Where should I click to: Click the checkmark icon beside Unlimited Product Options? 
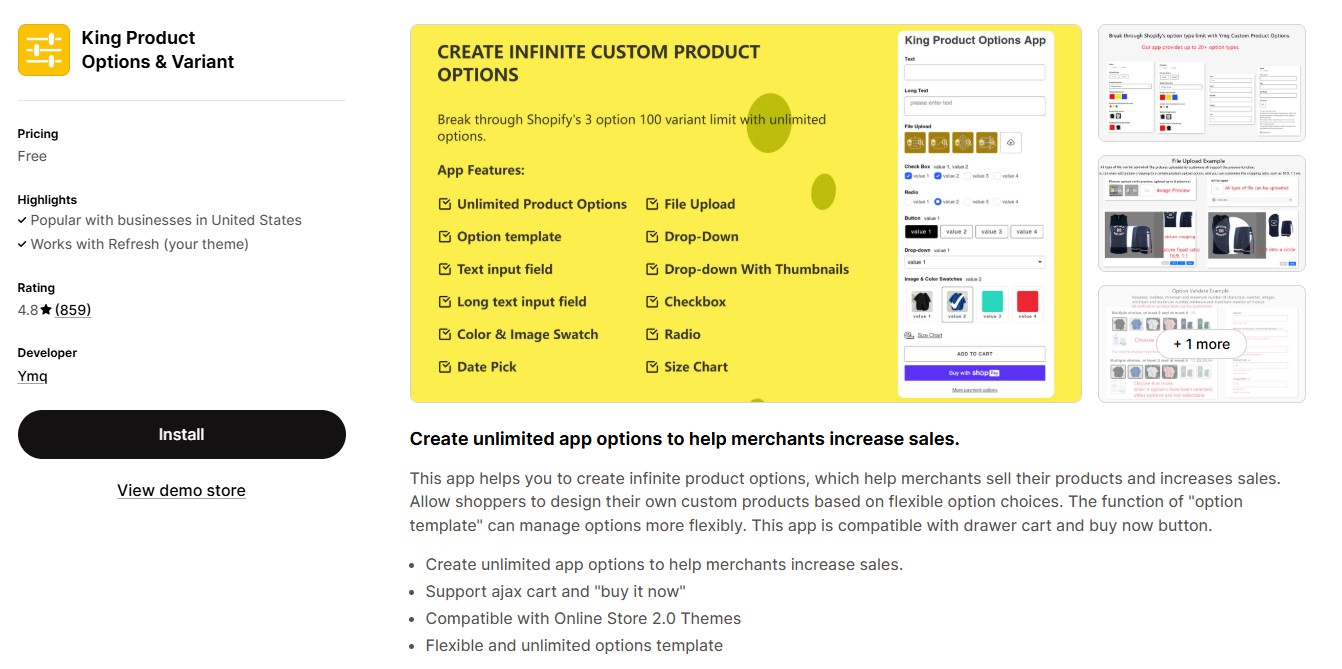tap(445, 204)
